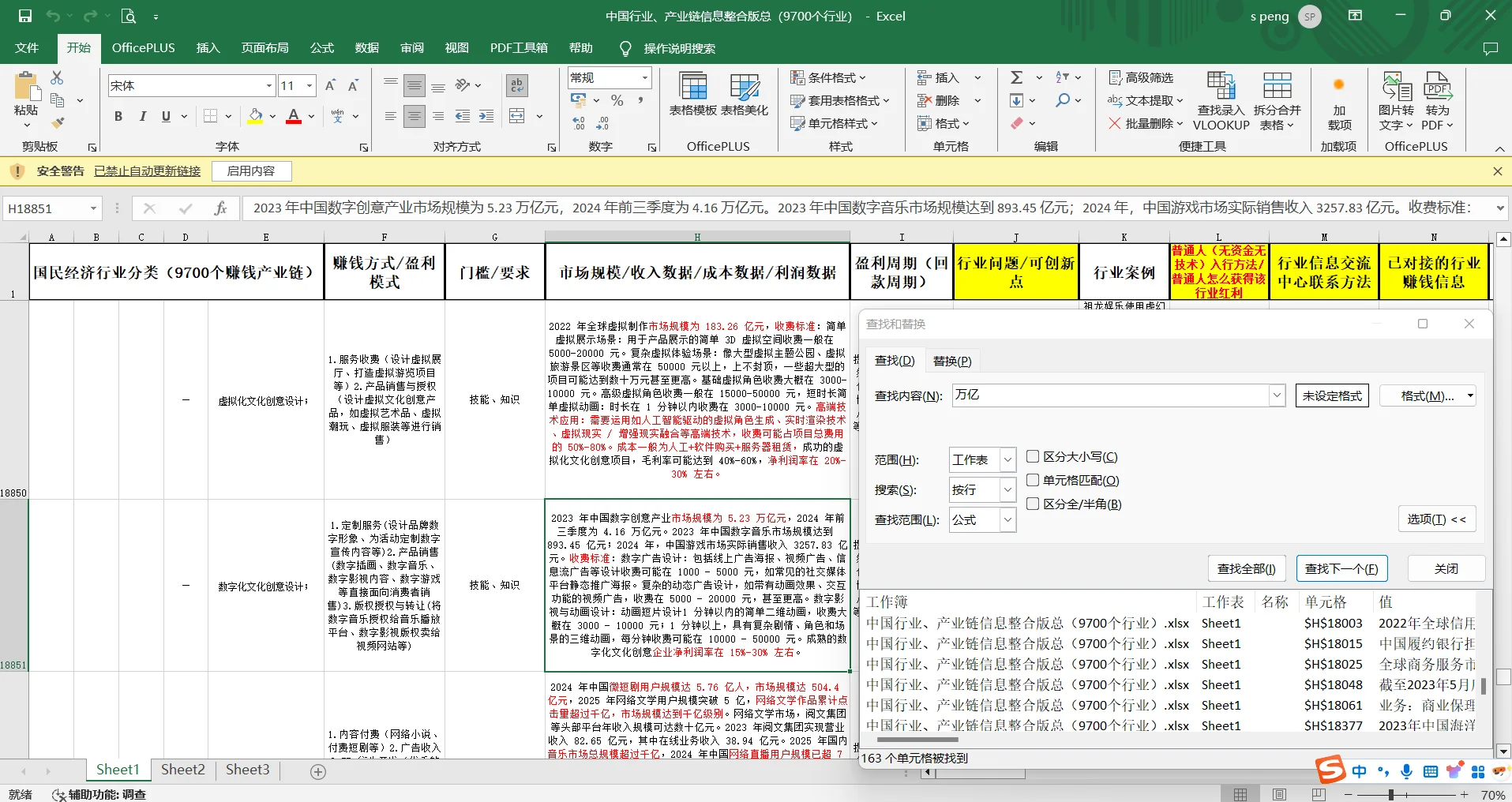
Task: Click the AutoSum sigma icon
Action: [1017, 77]
